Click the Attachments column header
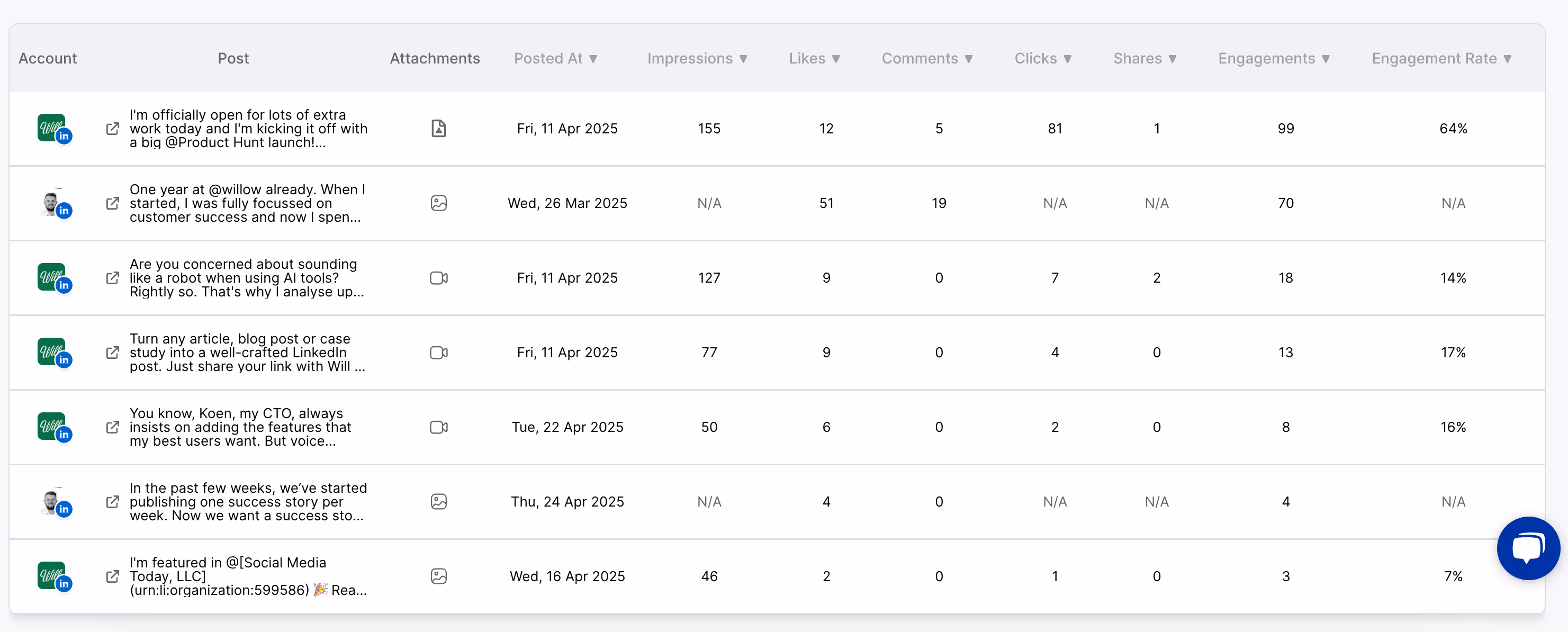The image size is (1568, 632). (x=435, y=58)
